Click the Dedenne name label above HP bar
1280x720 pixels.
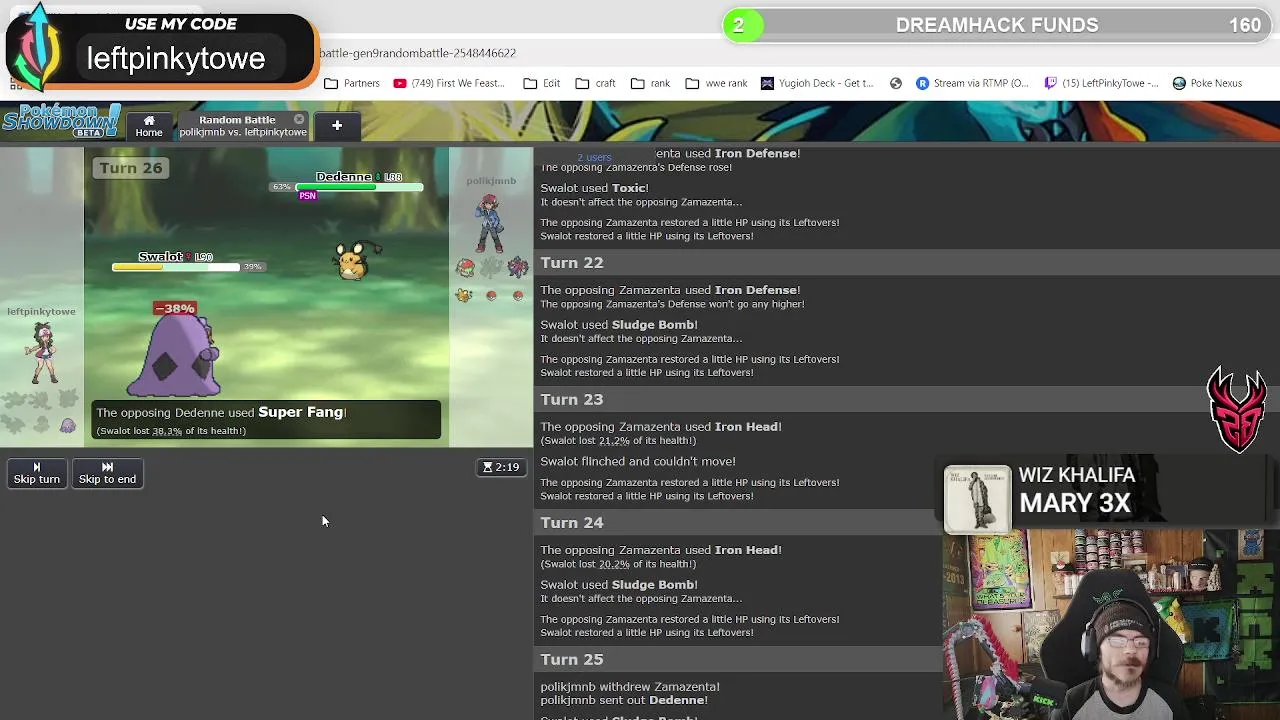344,177
